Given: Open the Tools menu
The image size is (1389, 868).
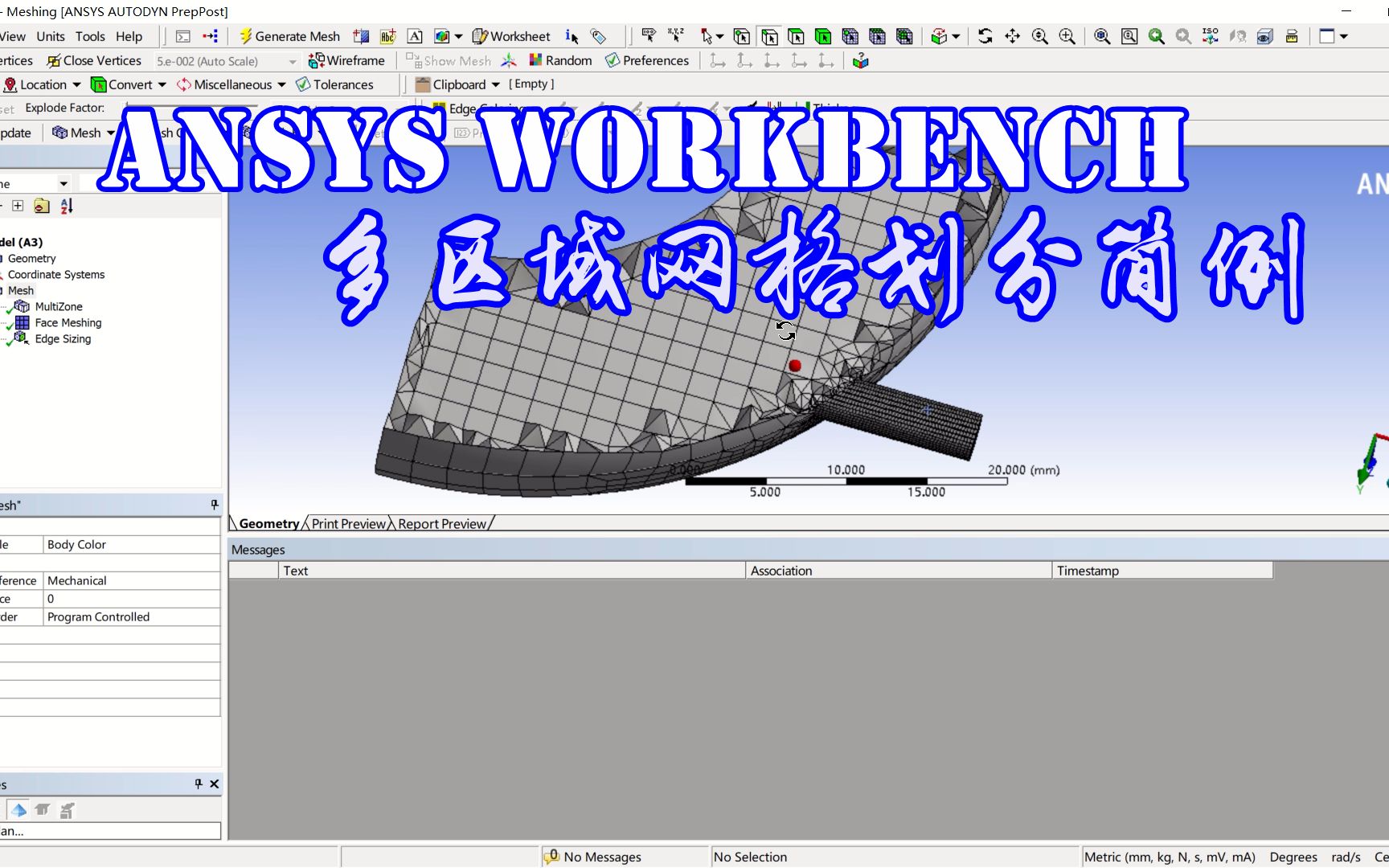Looking at the screenshot, I should pyautogui.click(x=90, y=36).
